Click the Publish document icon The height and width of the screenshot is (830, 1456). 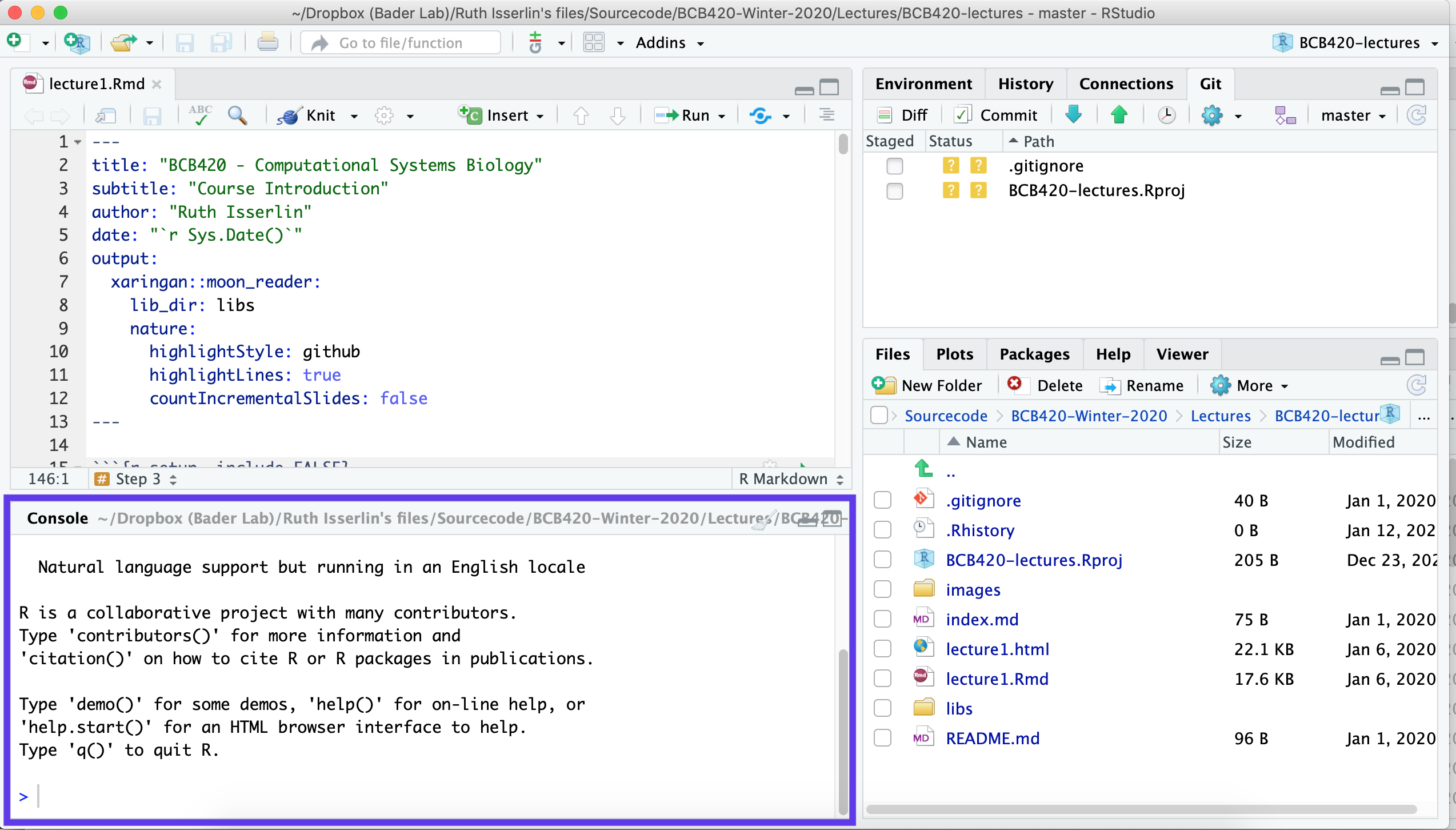click(761, 115)
